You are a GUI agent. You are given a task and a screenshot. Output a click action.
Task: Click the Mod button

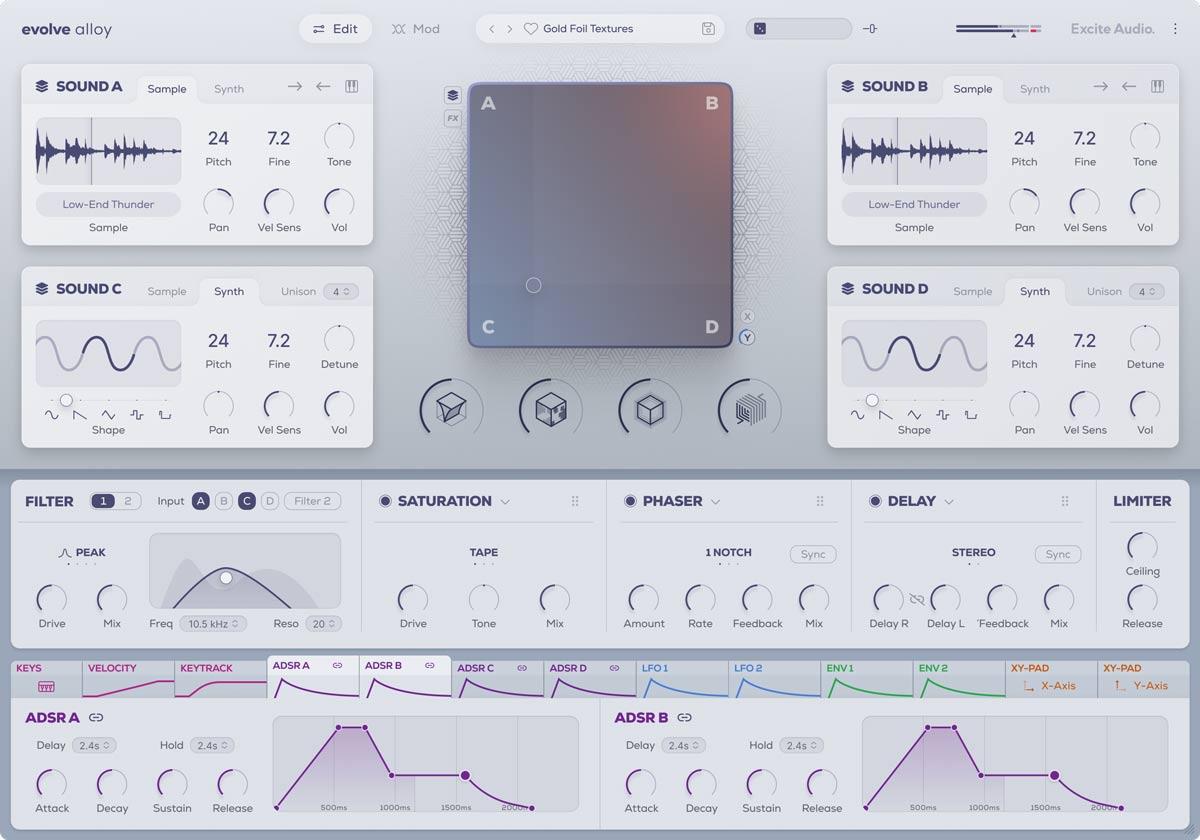click(x=416, y=29)
